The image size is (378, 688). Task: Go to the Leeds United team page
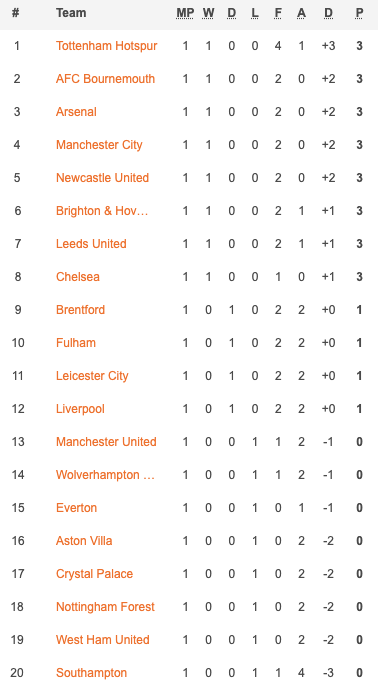point(91,244)
